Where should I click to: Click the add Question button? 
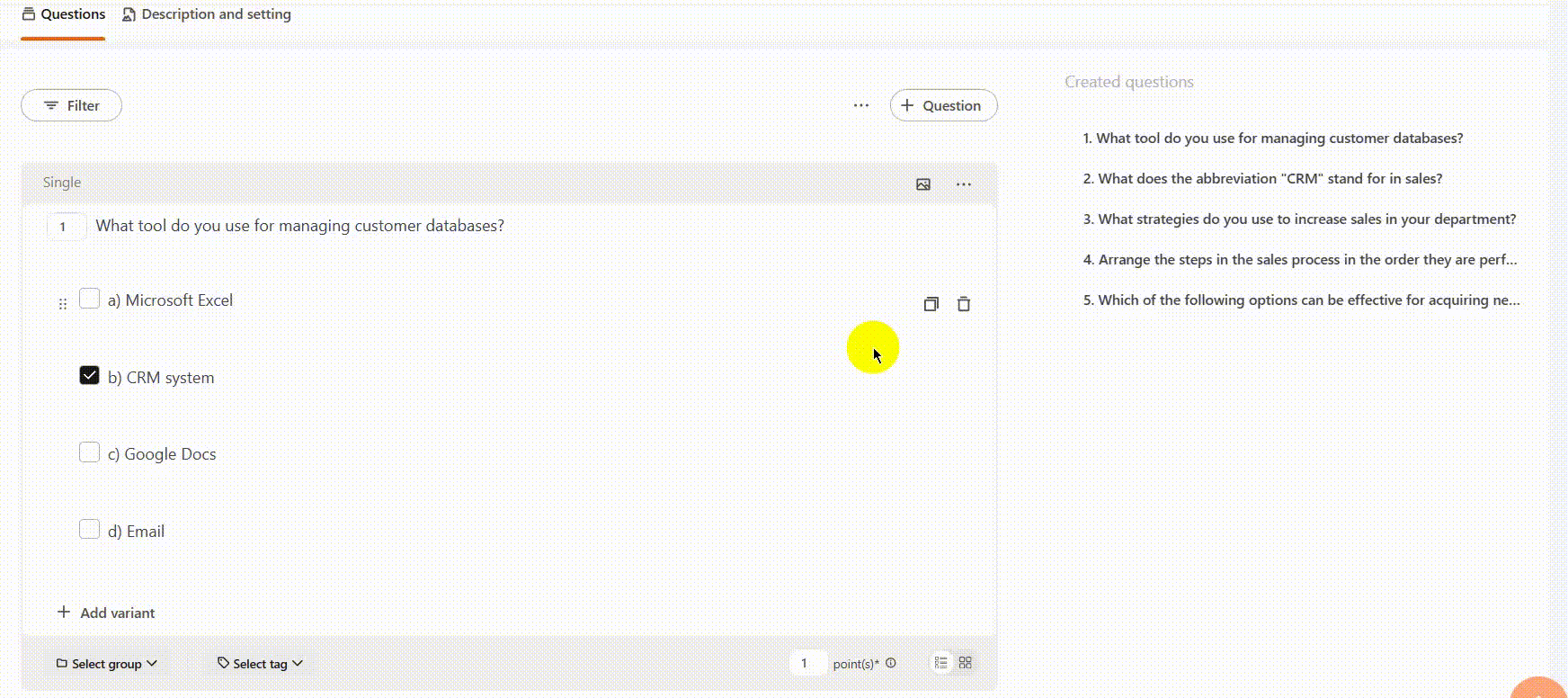click(943, 105)
